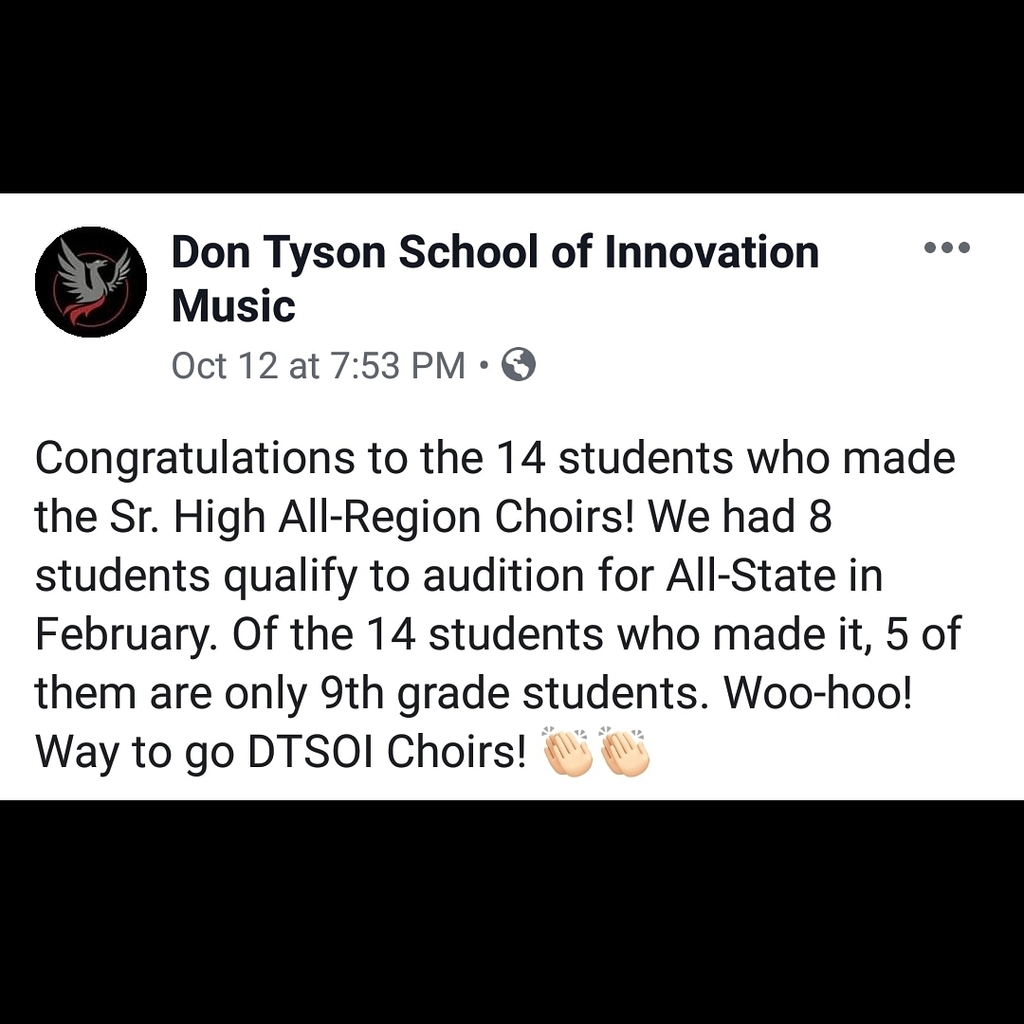Click the word Music in page name
The height and width of the screenshot is (1024, 1024).
click(233, 306)
